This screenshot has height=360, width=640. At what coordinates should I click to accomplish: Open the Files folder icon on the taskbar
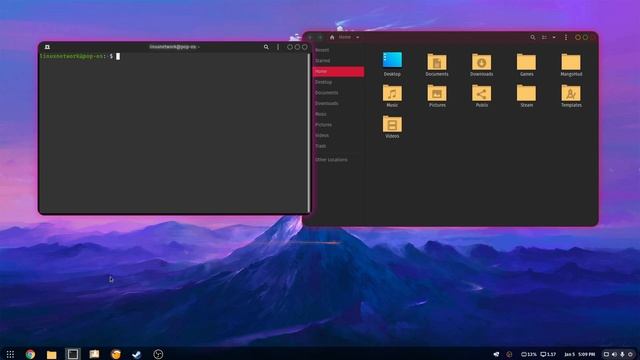point(51,354)
